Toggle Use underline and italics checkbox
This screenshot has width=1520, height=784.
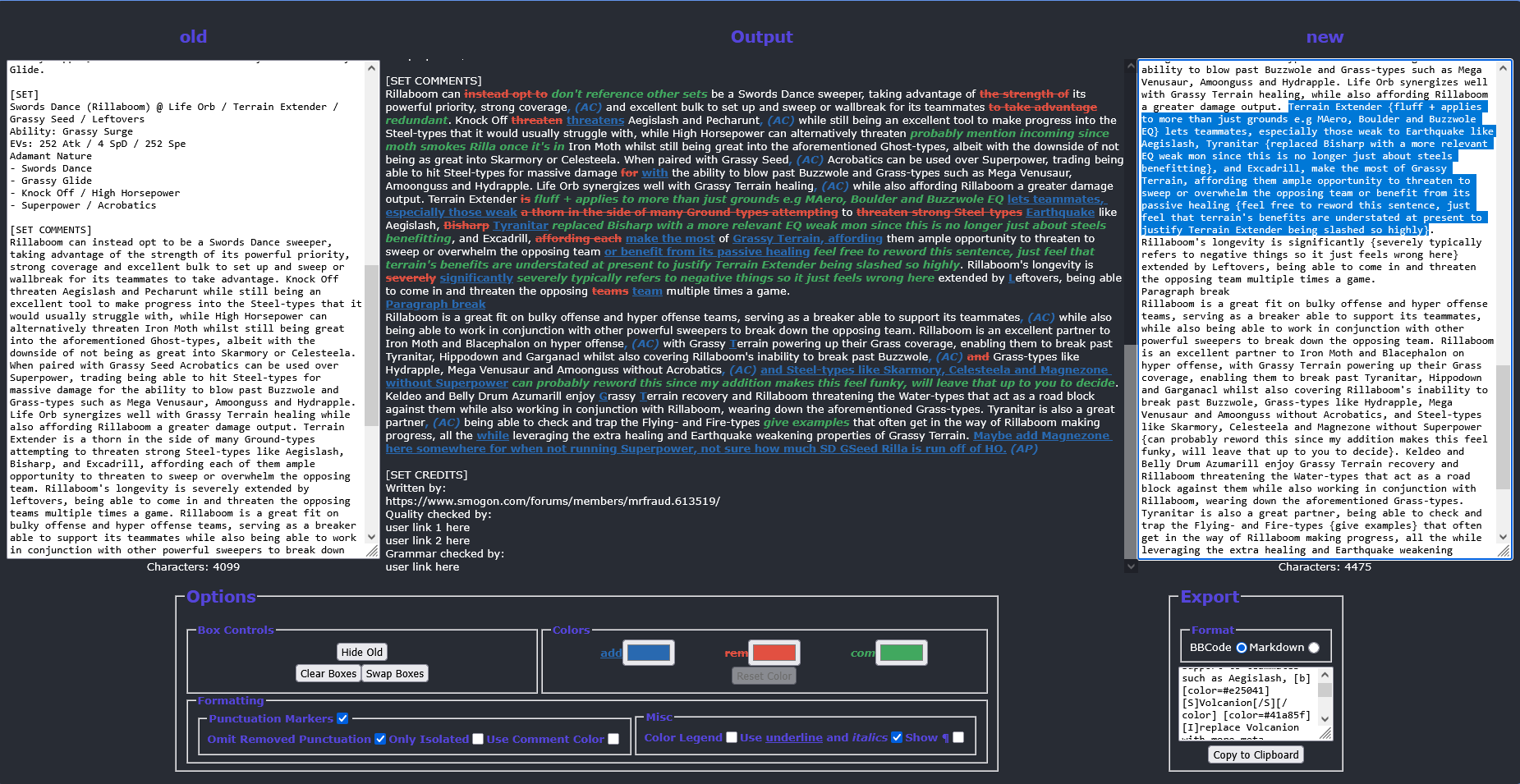pos(897,737)
